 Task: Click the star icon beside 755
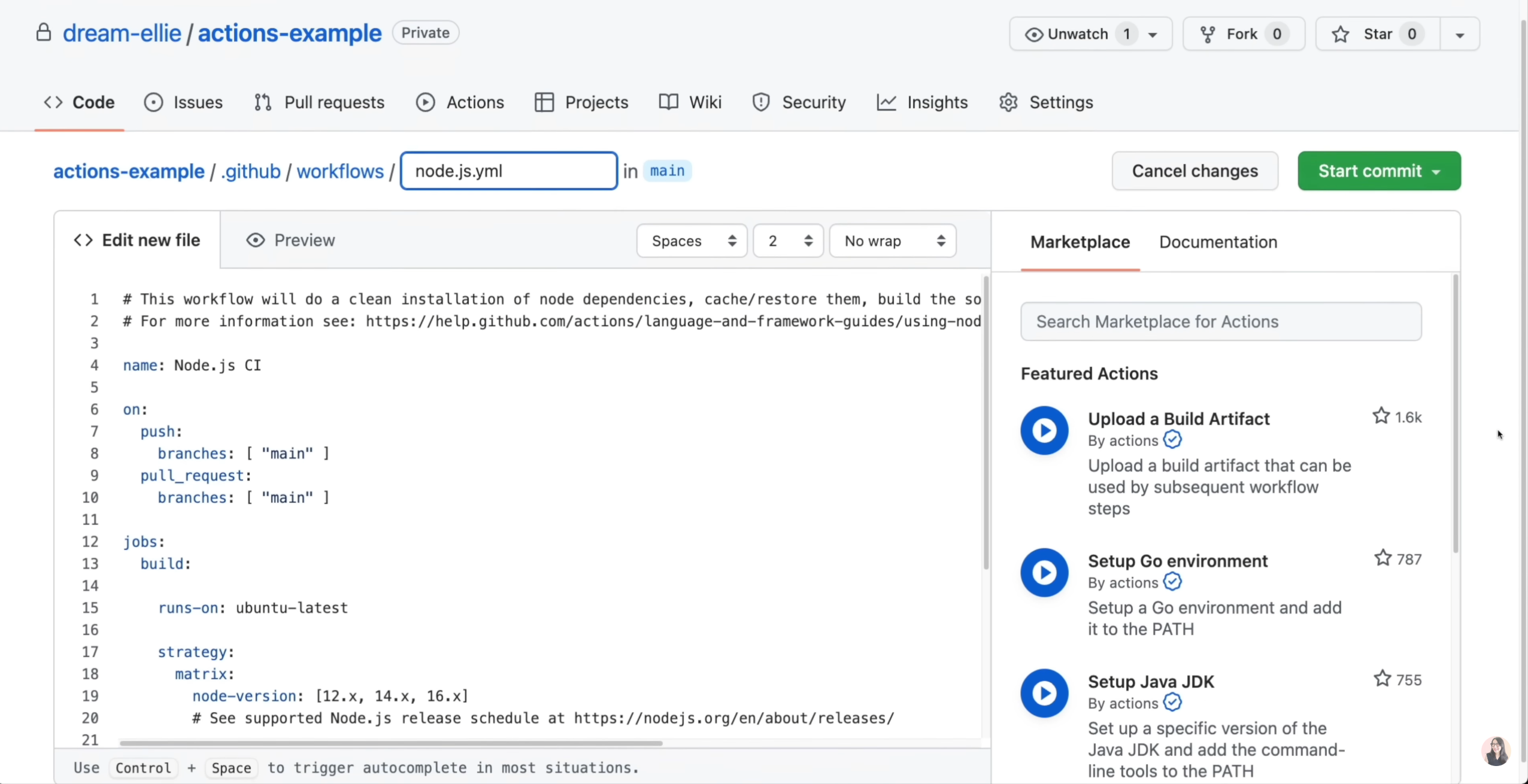1382,679
